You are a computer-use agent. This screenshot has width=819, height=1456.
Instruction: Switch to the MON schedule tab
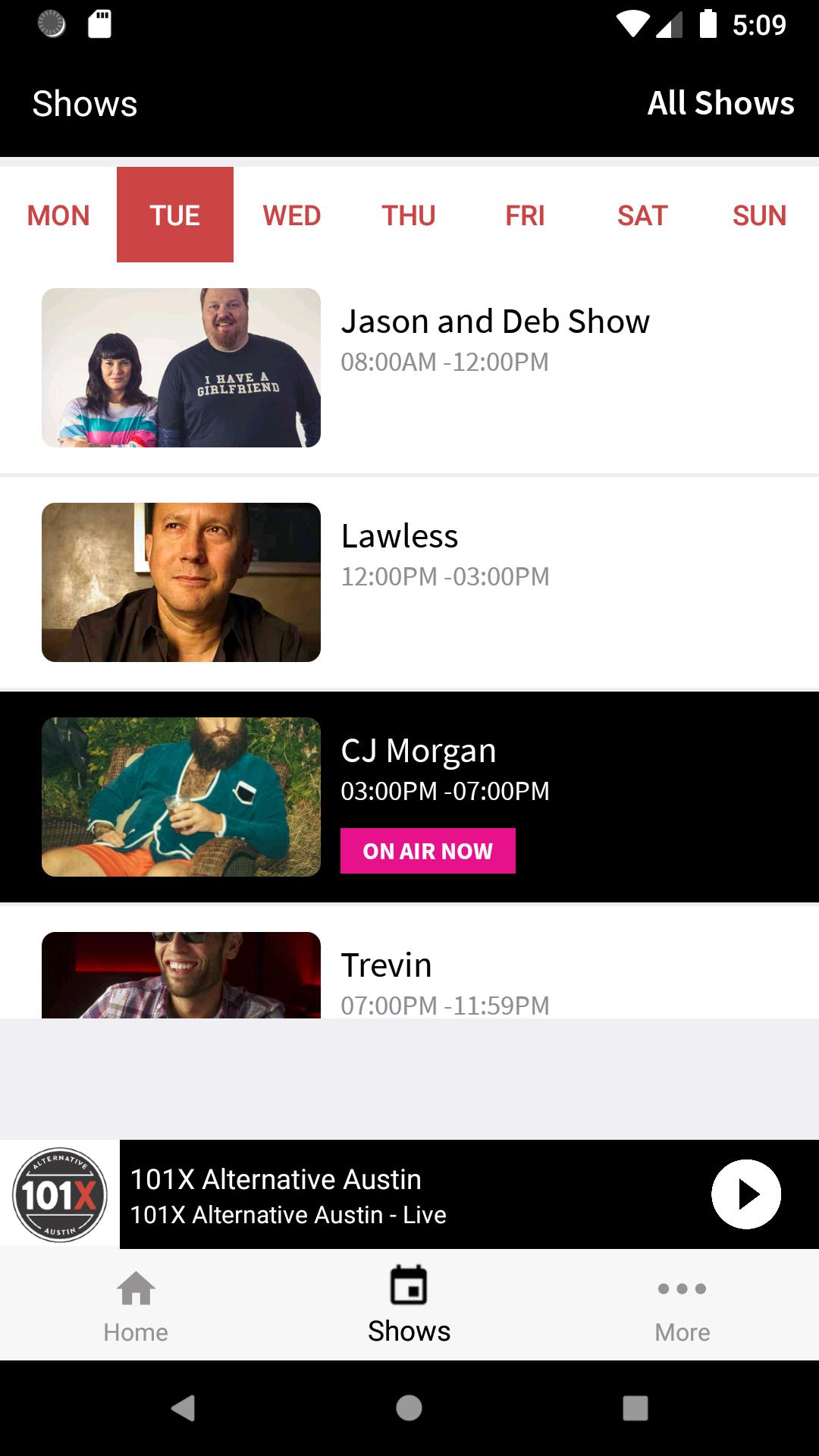coord(58,215)
